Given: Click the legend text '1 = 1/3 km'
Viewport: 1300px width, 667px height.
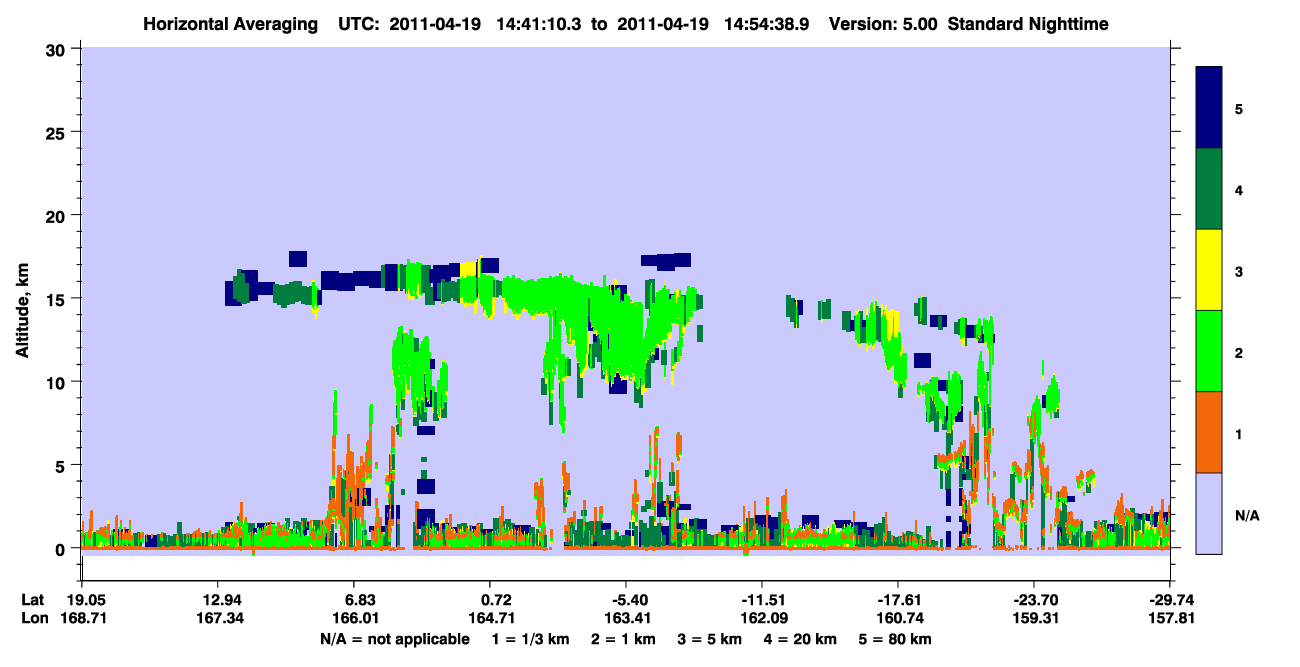Looking at the screenshot, I should click(530, 639).
